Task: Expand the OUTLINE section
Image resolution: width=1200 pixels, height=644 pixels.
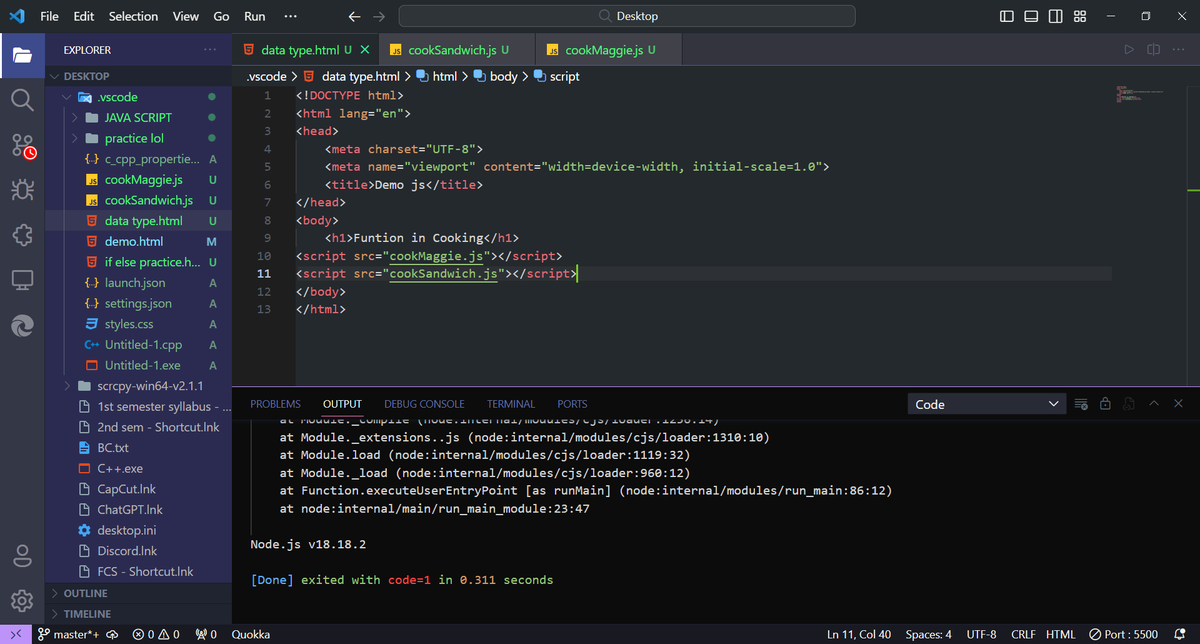Action: click(138, 593)
